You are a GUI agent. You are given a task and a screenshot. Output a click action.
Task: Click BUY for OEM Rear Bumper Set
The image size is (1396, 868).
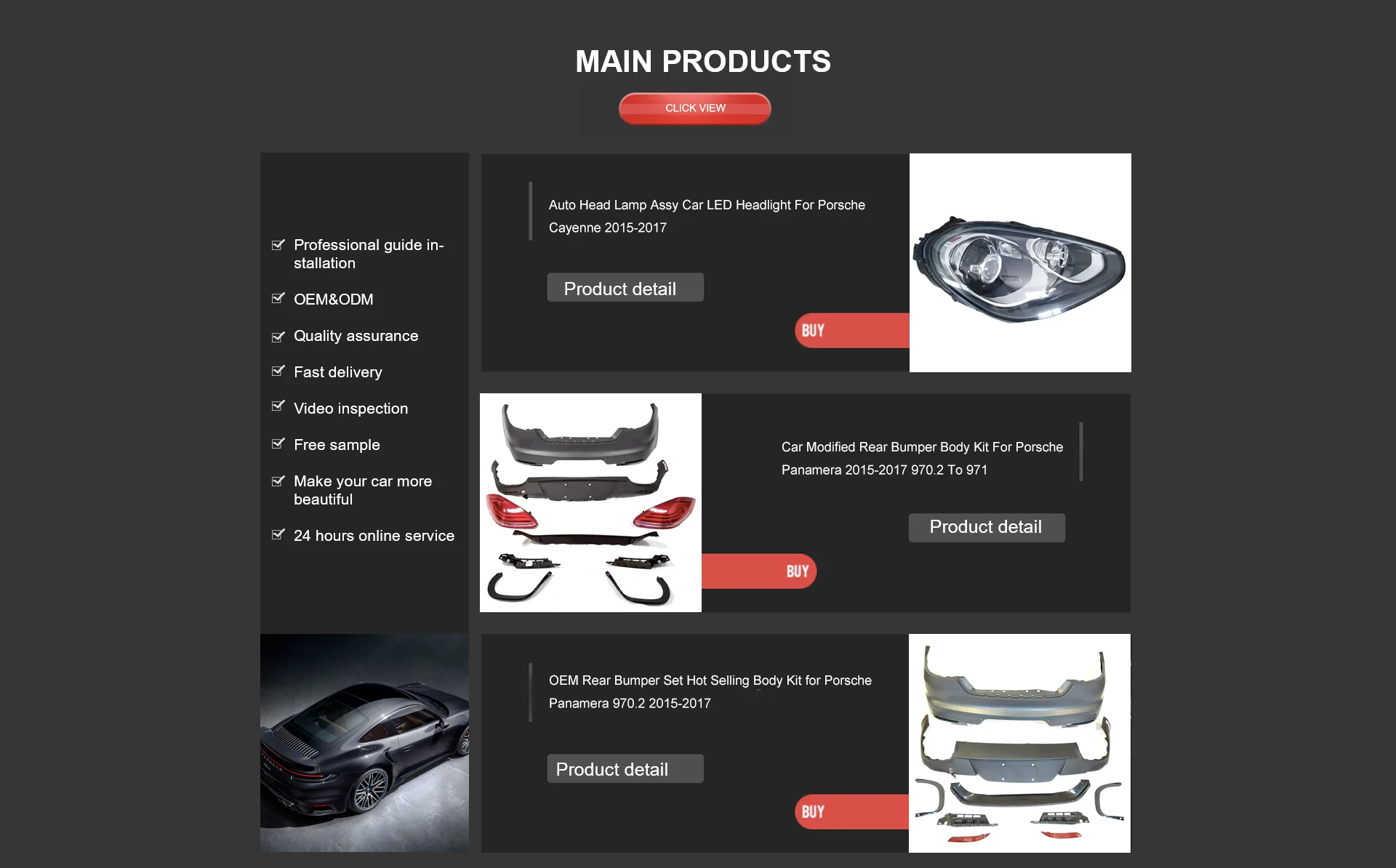852,812
